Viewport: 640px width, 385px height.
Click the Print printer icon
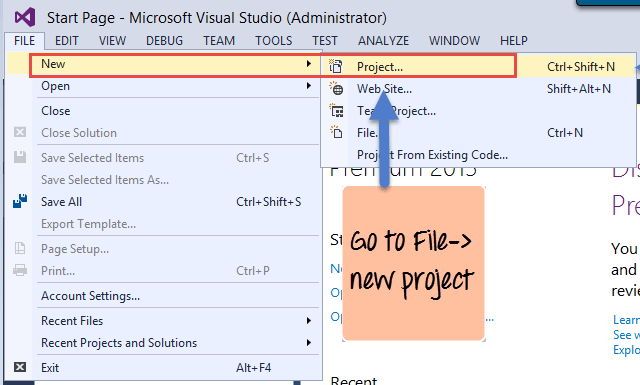coord(20,270)
